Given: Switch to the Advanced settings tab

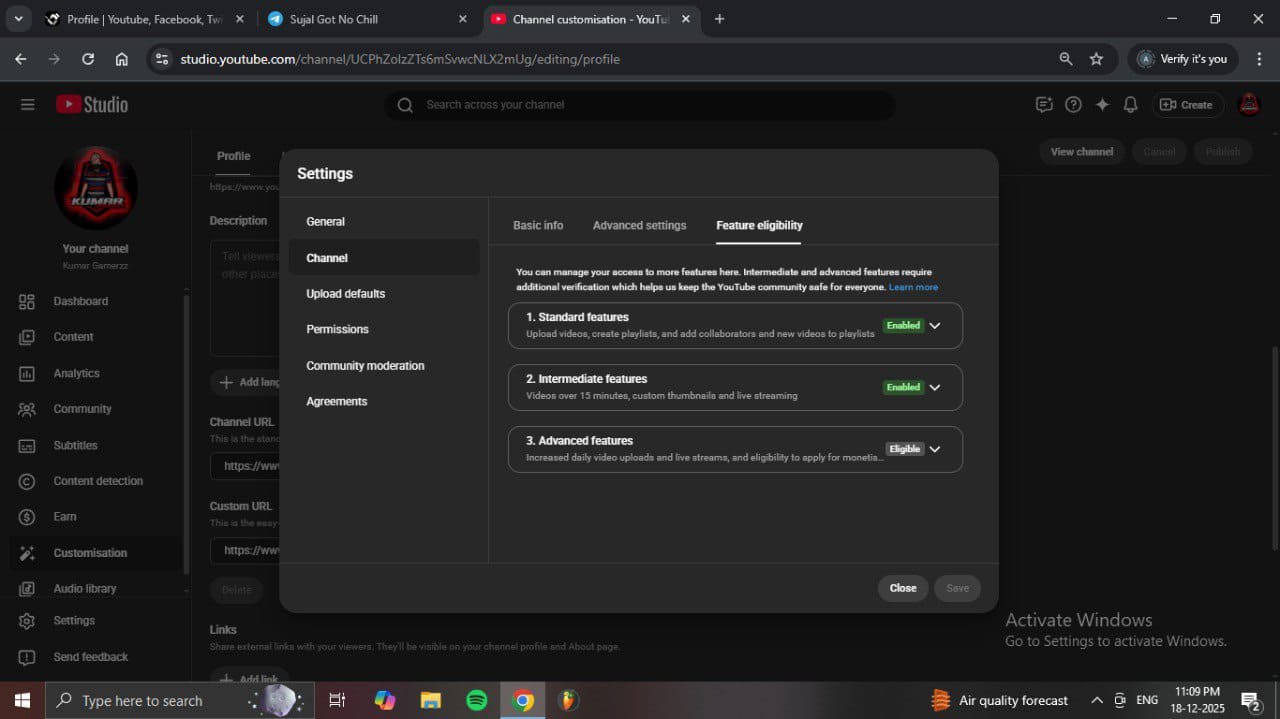Looking at the screenshot, I should [639, 225].
